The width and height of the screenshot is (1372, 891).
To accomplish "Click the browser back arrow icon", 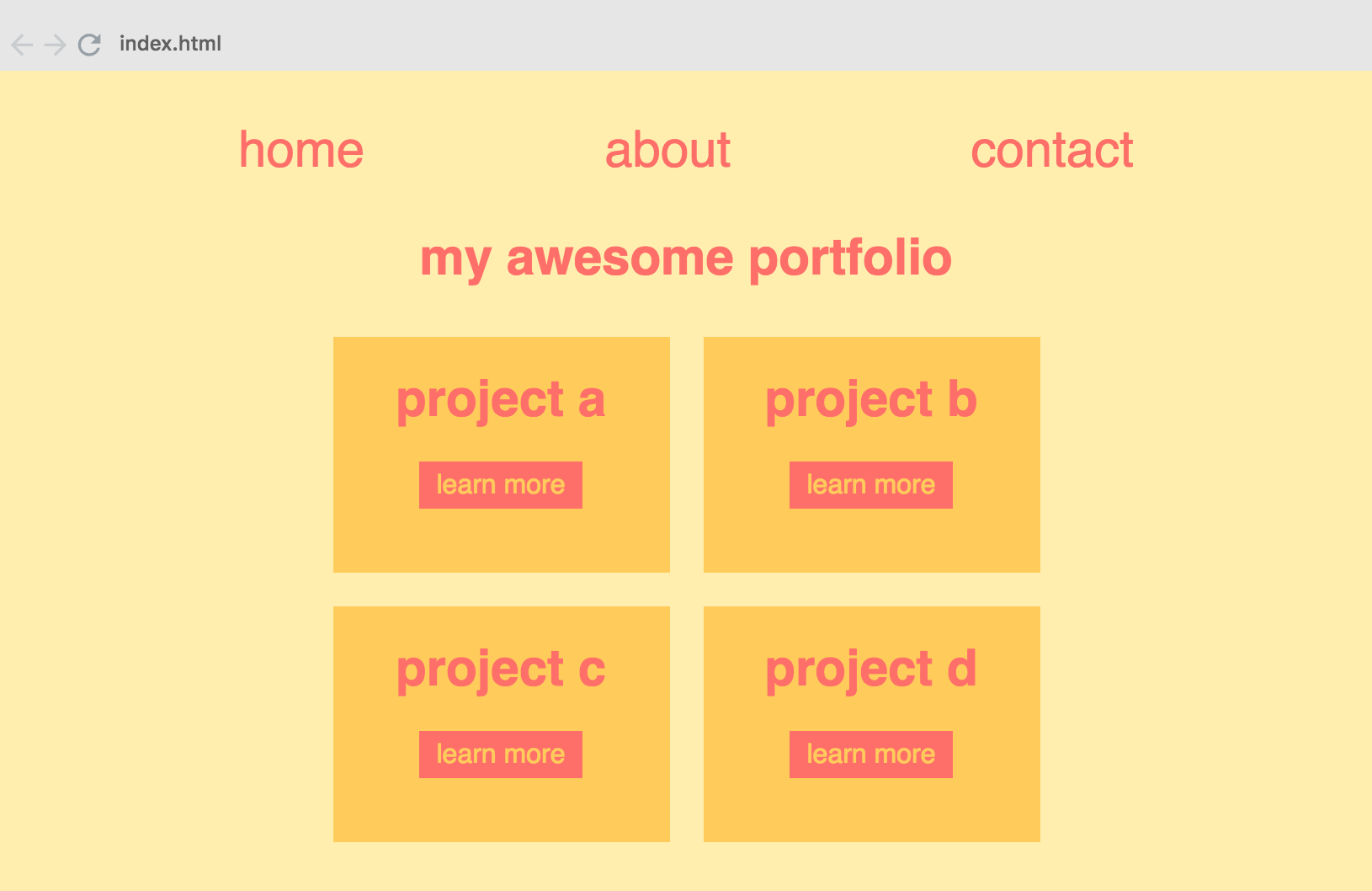I will point(20,44).
